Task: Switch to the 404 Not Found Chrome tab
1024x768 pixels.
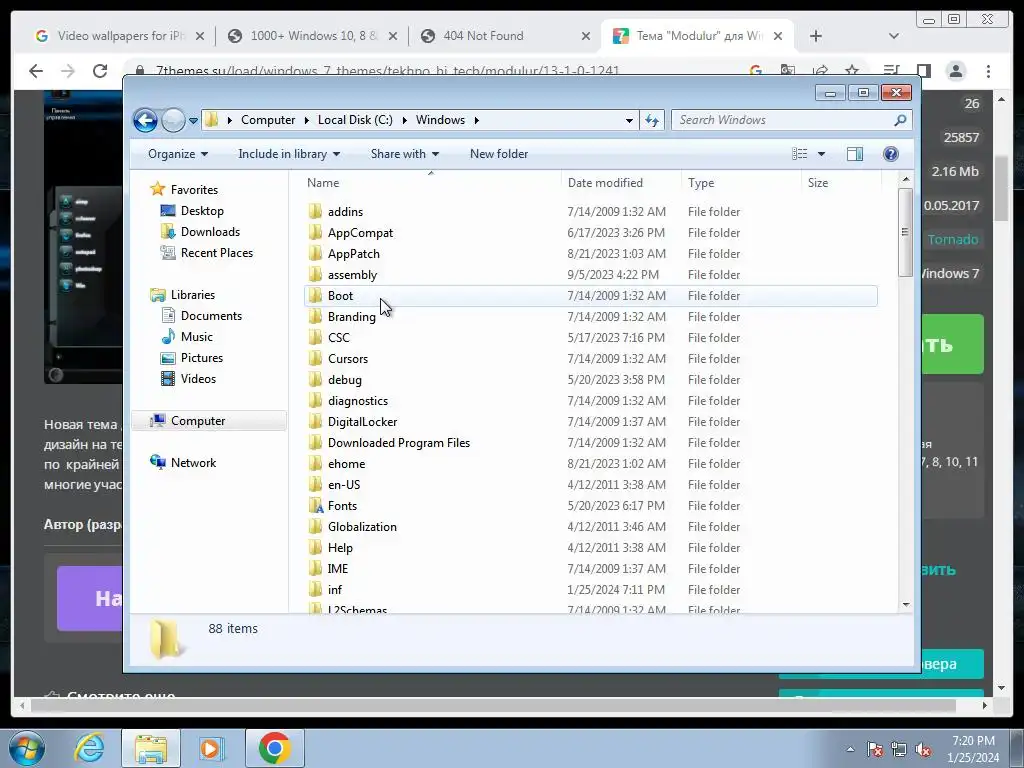Action: [505, 36]
